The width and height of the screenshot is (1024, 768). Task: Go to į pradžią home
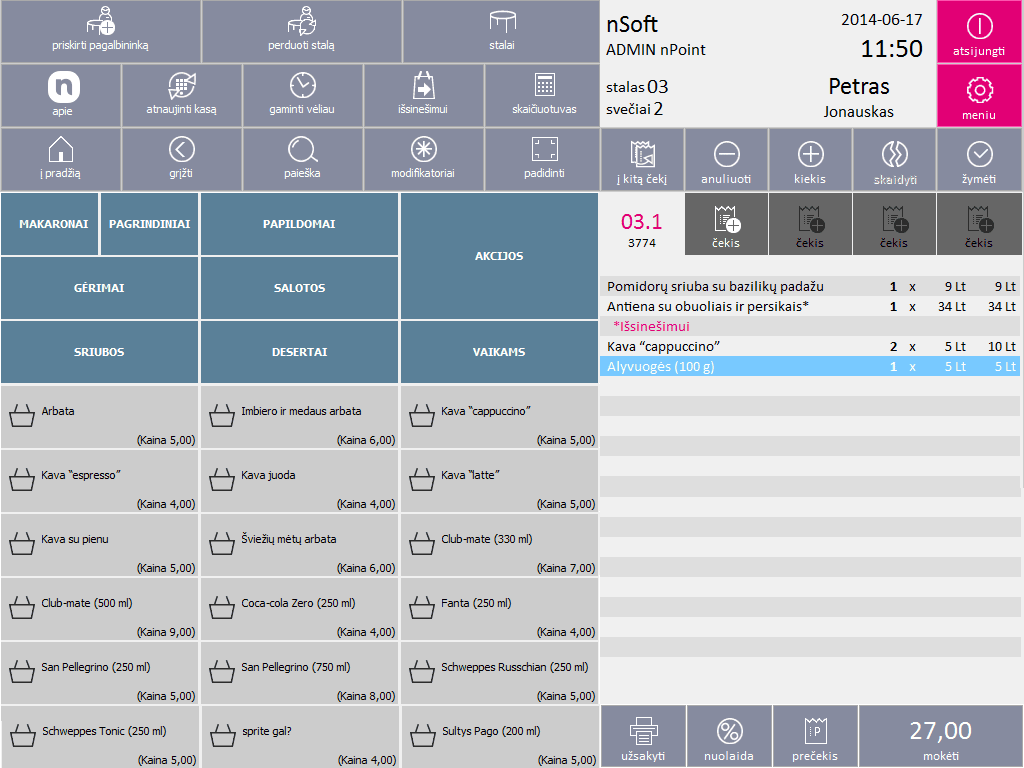click(61, 150)
